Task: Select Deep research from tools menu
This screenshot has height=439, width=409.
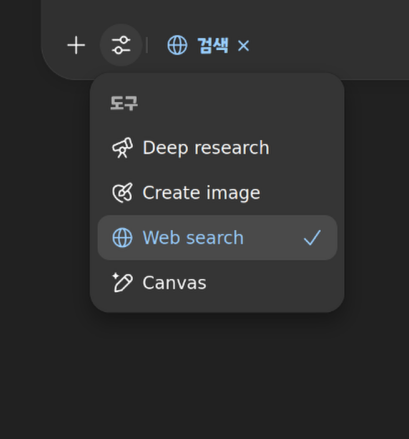Action: 217,148
